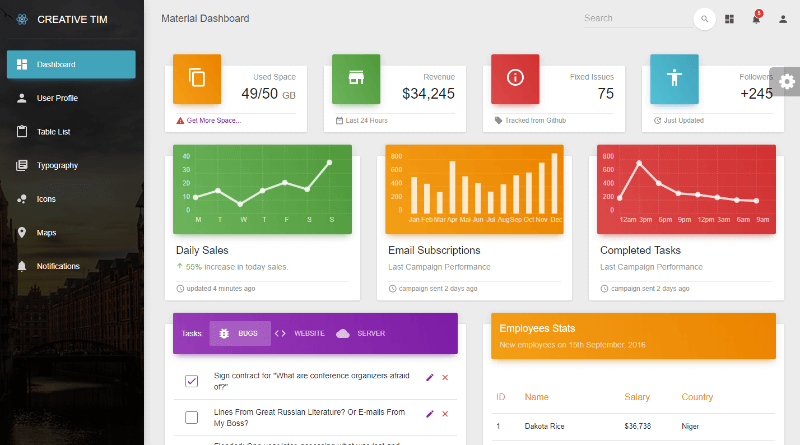This screenshot has width=800, height=445.
Task: Open the dashboard grid icon in header
Action: click(729, 19)
